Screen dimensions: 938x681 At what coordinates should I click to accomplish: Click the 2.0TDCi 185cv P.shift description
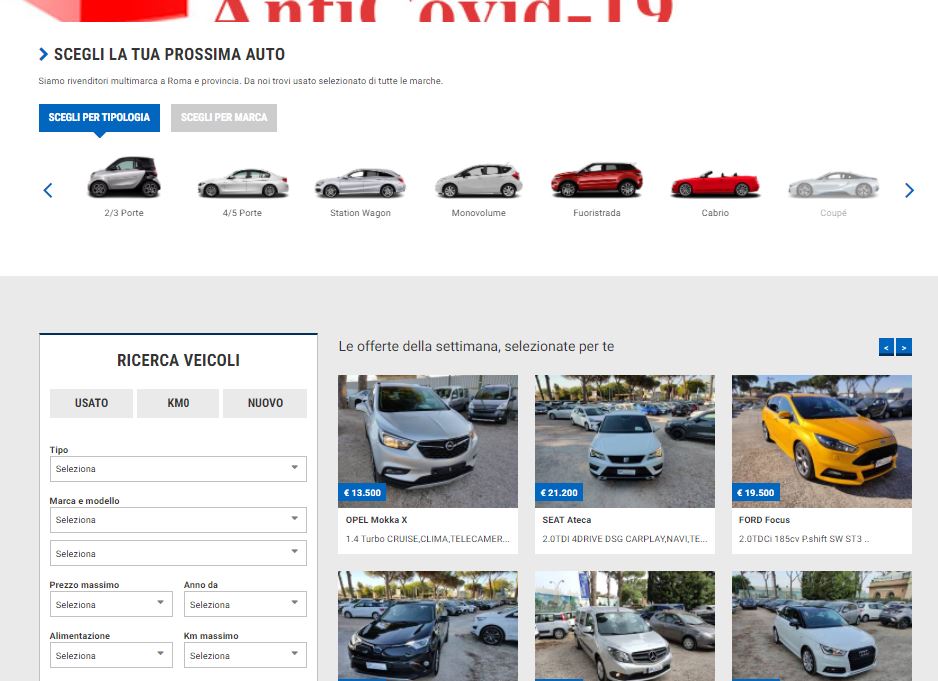[804, 539]
